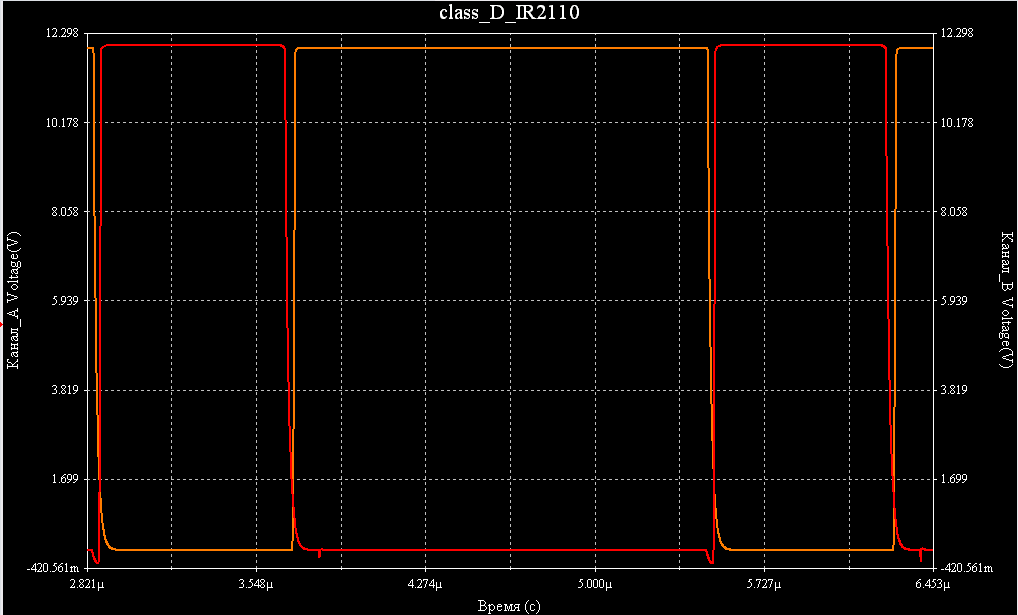This screenshot has height=615, width=1018.
Task: Select the right axis label Канал_B Voltage(V)
Action: 1006,299
